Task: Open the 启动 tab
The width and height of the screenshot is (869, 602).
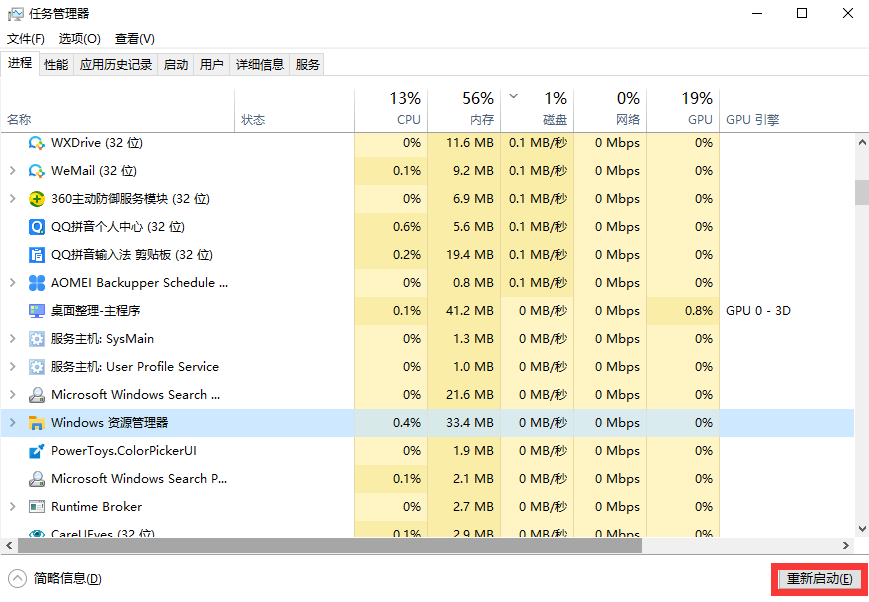Action: [176, 65]
